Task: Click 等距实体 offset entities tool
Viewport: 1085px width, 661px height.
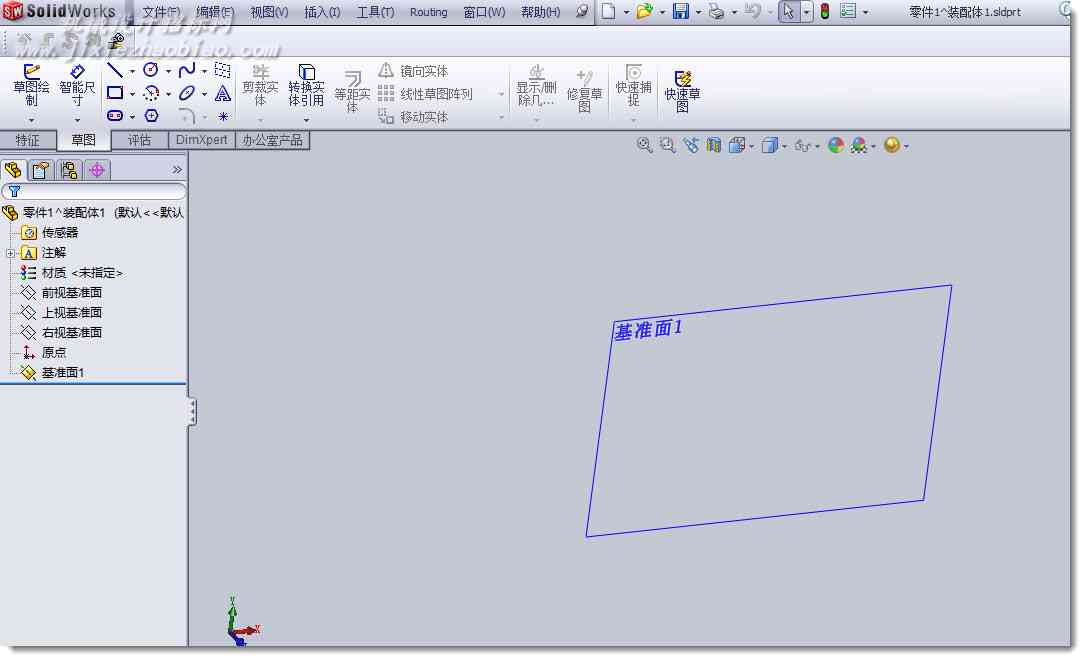Action: [352, 91]
